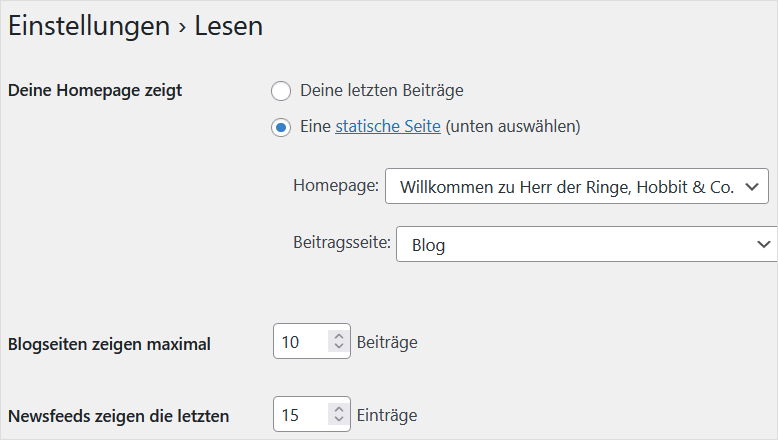Click the 'Blogseiten zeigen maximal' label
Screen dimensions: 778x440
coord(109,344)
